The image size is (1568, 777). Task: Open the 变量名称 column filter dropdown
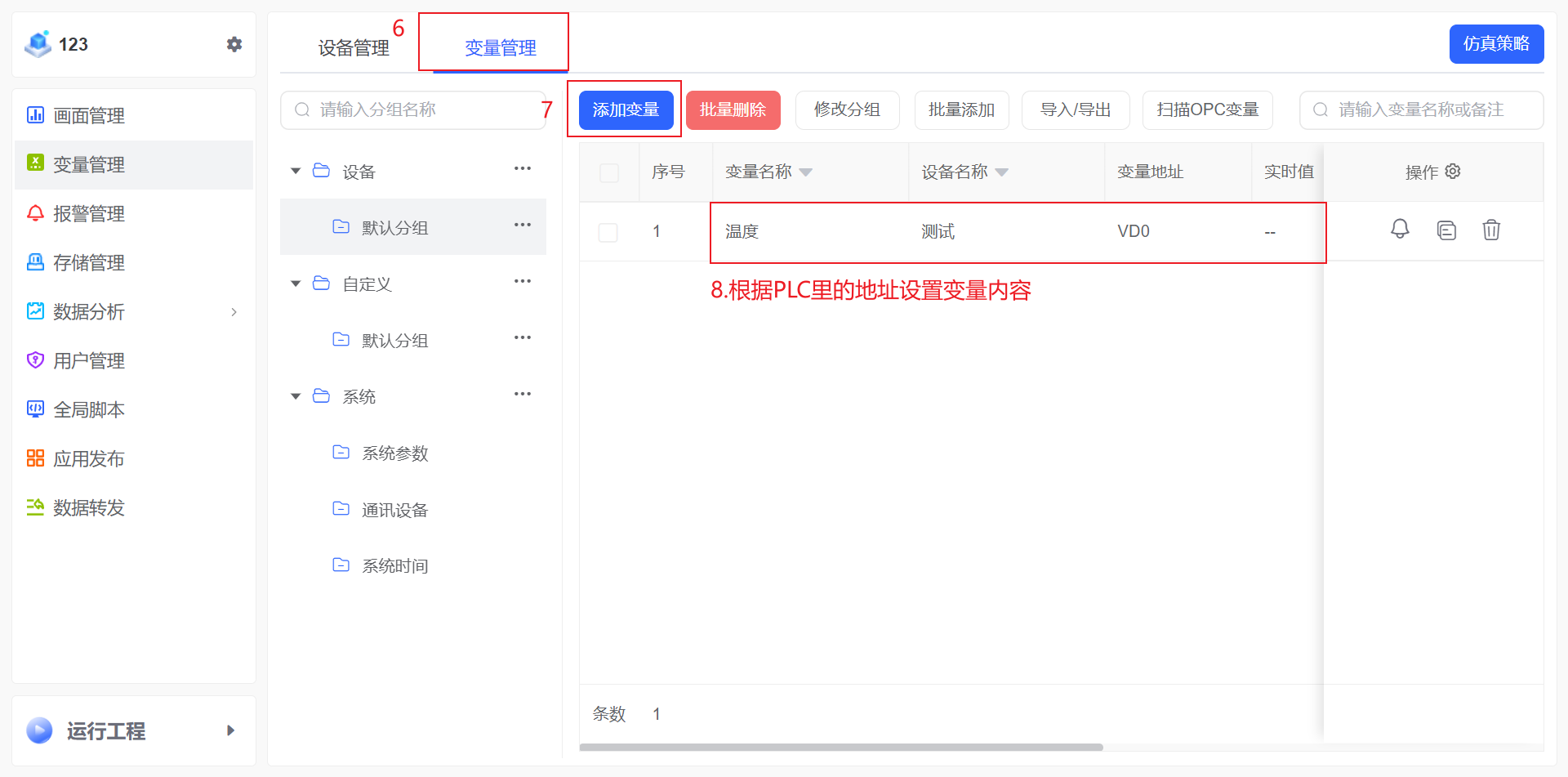806,172
